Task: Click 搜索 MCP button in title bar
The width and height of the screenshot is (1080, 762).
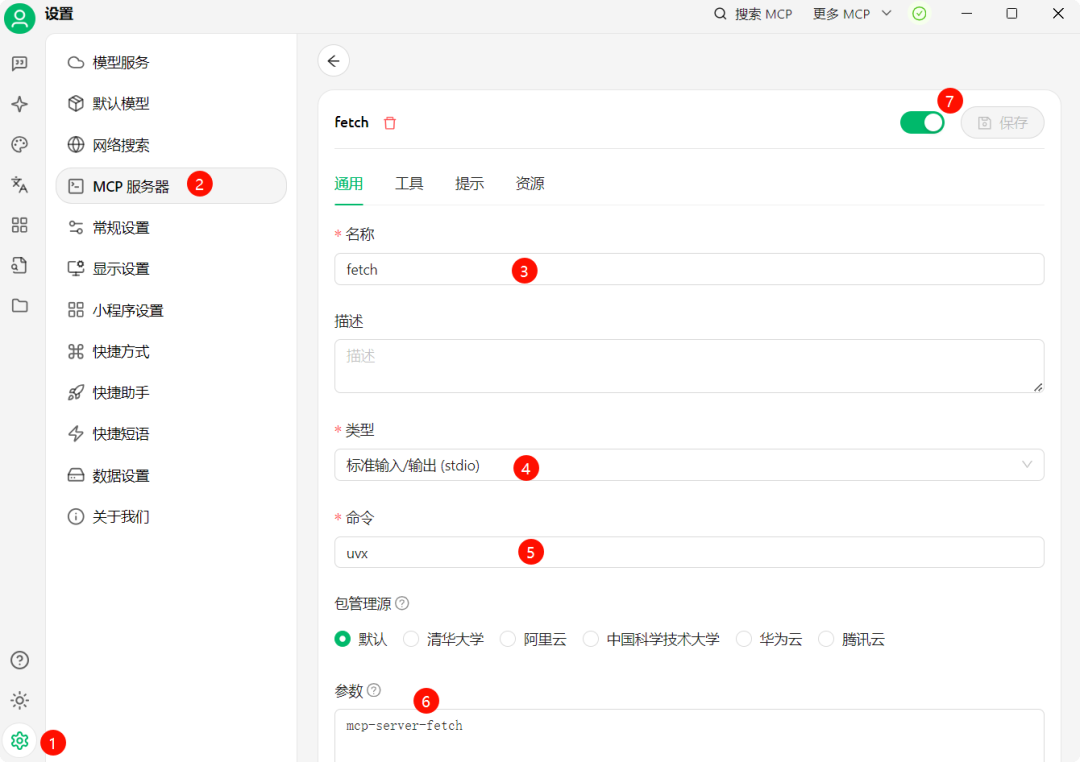Action: coord(753,14)
